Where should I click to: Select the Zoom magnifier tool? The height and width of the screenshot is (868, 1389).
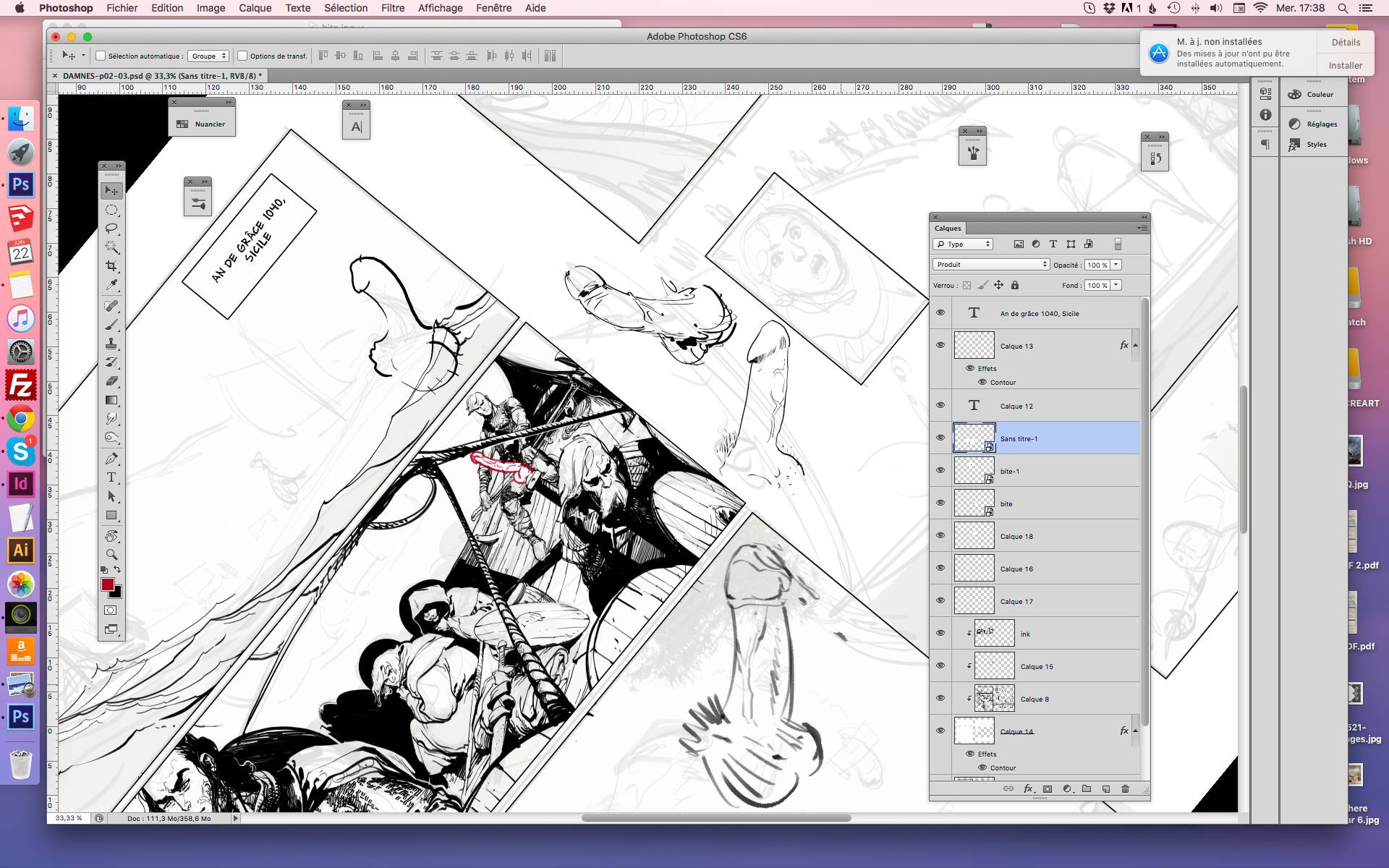(111, 555)
